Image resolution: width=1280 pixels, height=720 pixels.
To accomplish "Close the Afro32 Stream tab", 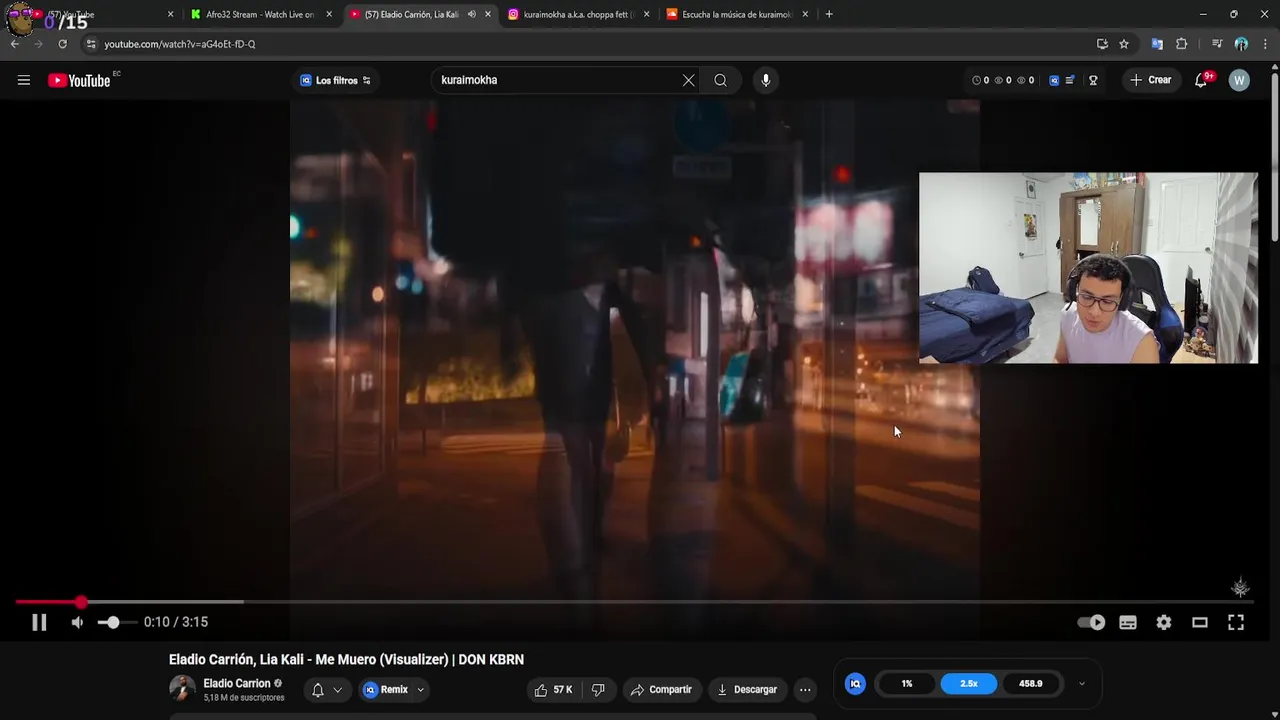I will [x=329, y=14].
